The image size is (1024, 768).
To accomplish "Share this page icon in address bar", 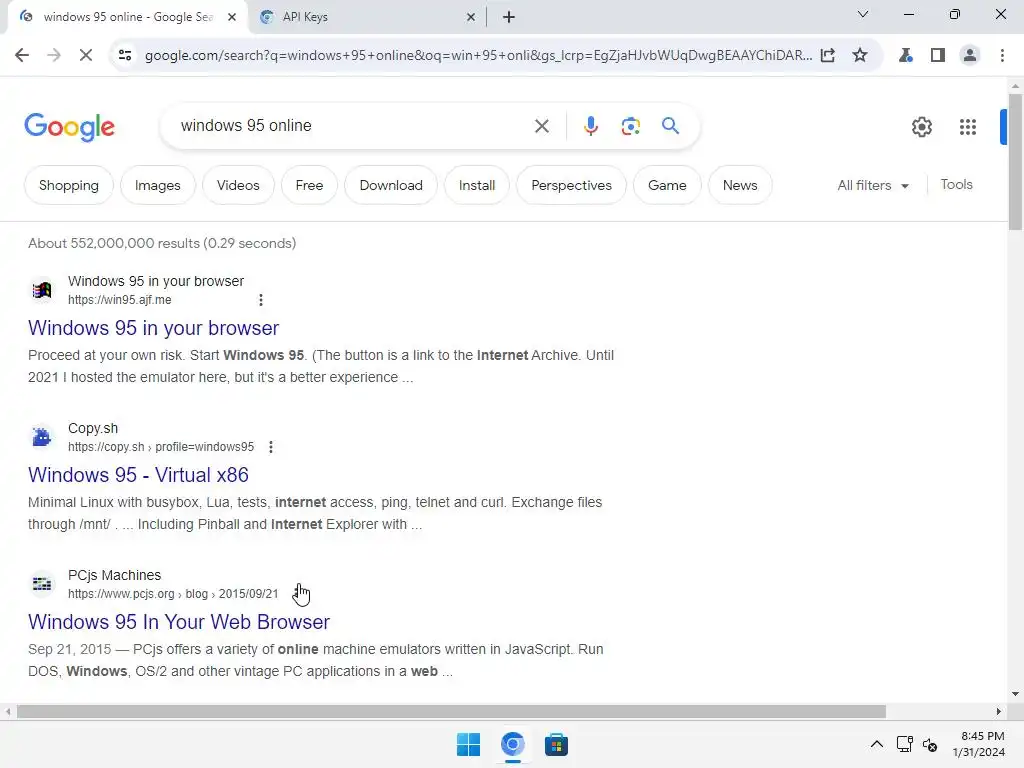I will click(827, 56).
